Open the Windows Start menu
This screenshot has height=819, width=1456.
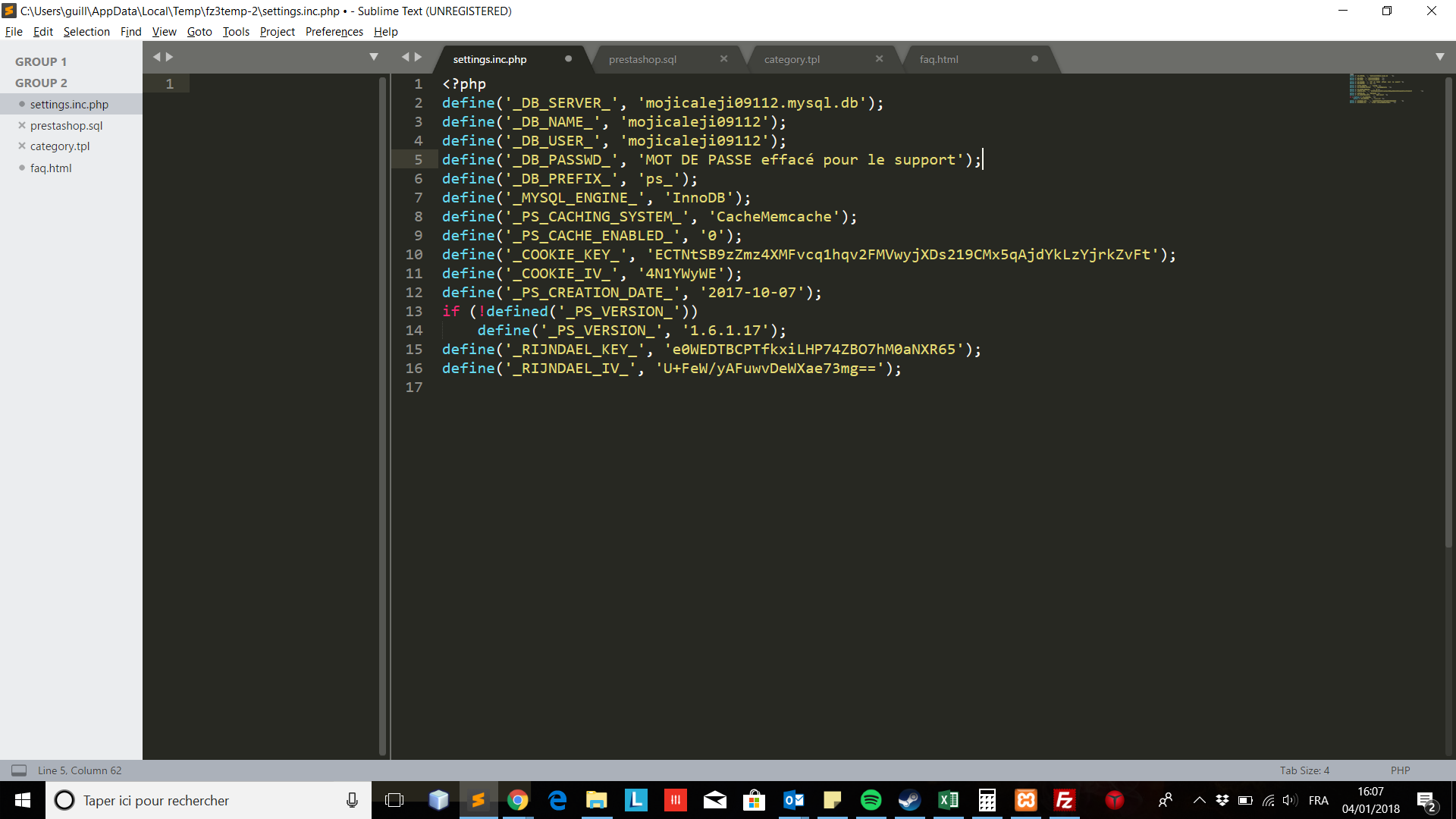tap(23, 800)
